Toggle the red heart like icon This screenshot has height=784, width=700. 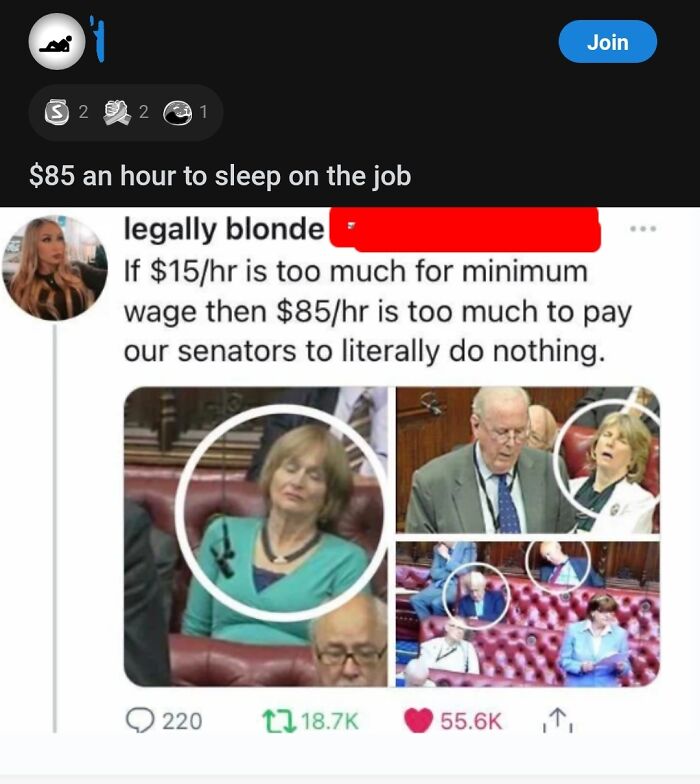click(x=418, y=721)
